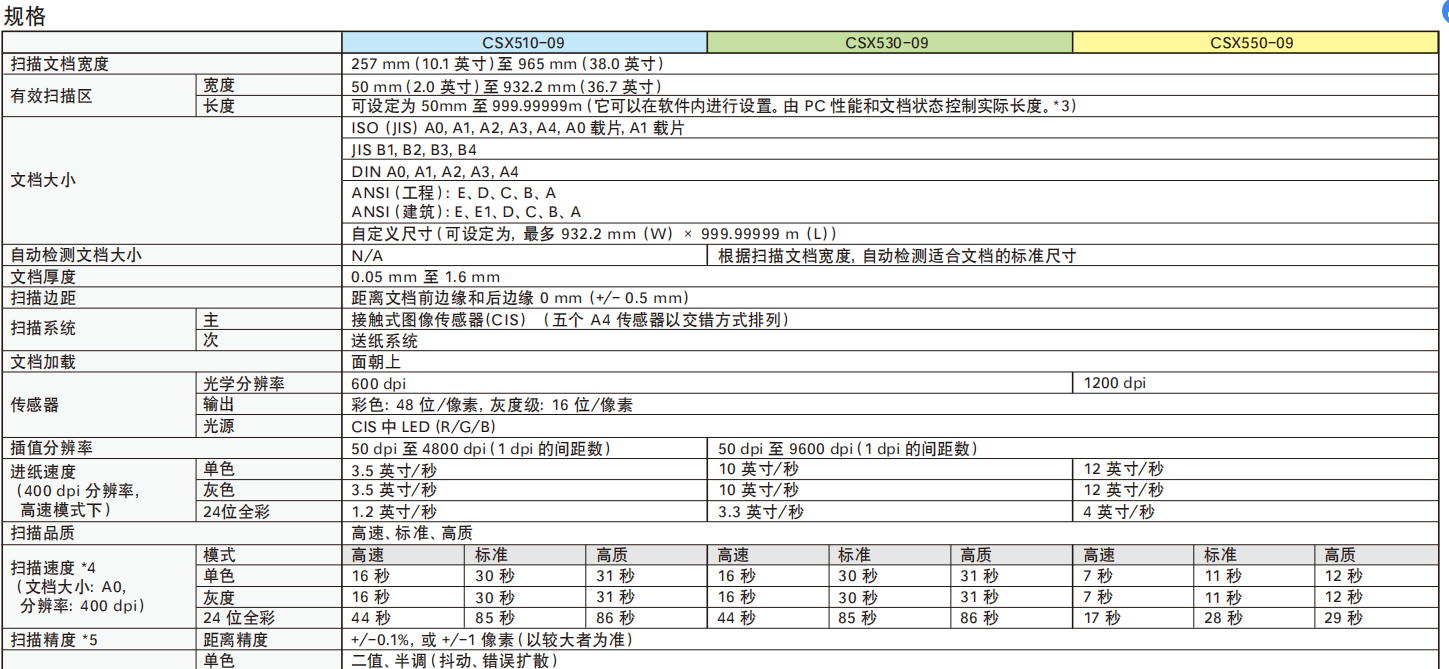This screenshot has height=669, width=1449.
Task: Click the 灰色 sub-label
Action: (219, 490)
